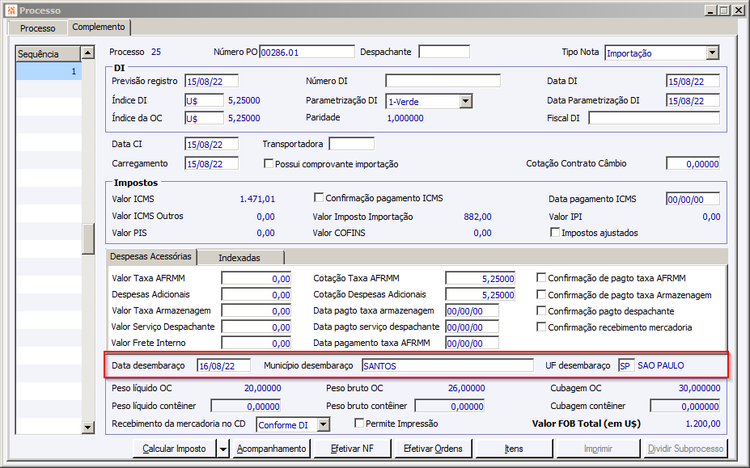The image size is (750, 468).
Task: Tick Confirmação de pagto taxa AFRMM
Action: (542, 278)
